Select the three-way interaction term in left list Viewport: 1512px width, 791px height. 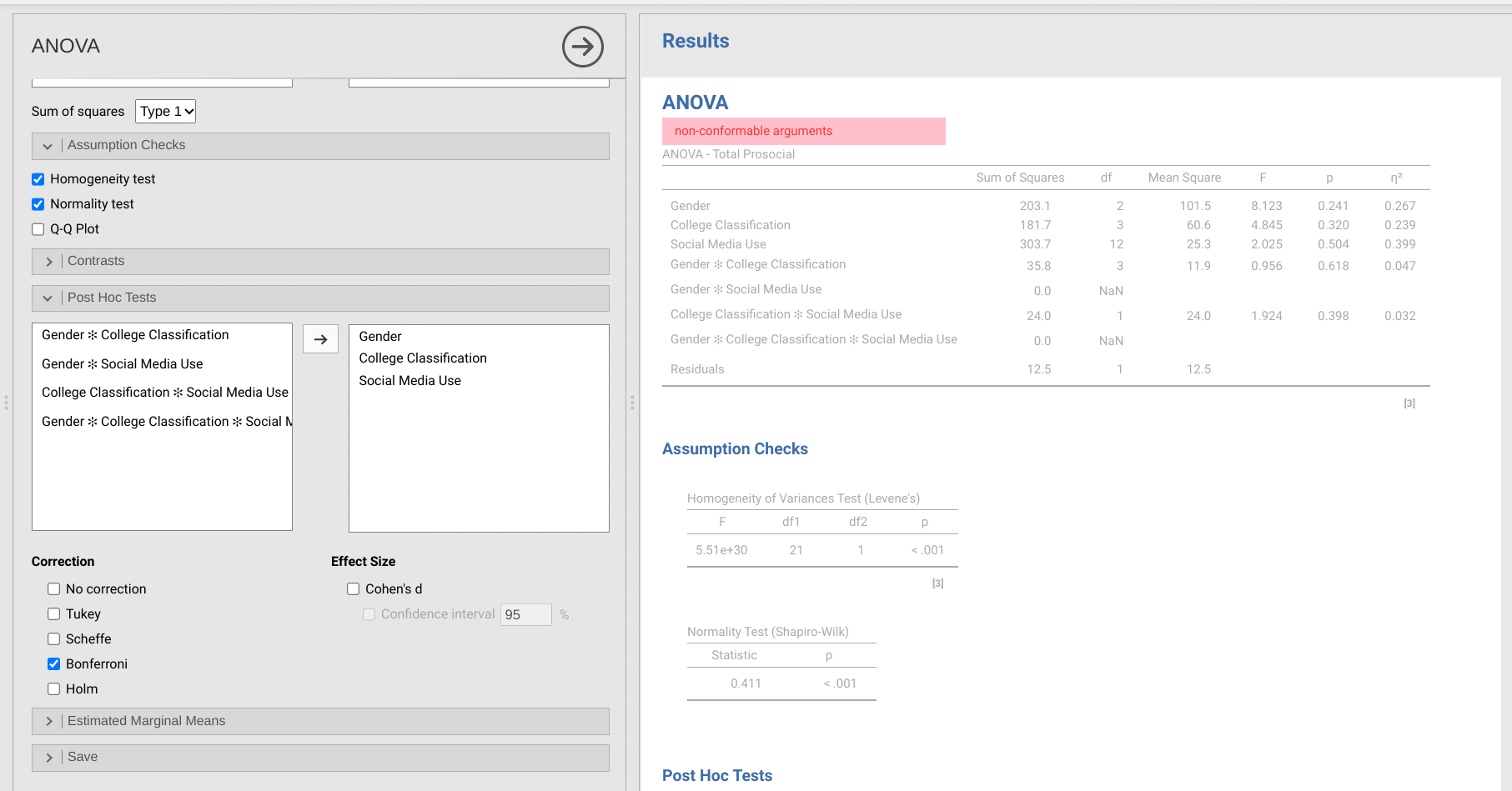[167, 422]
